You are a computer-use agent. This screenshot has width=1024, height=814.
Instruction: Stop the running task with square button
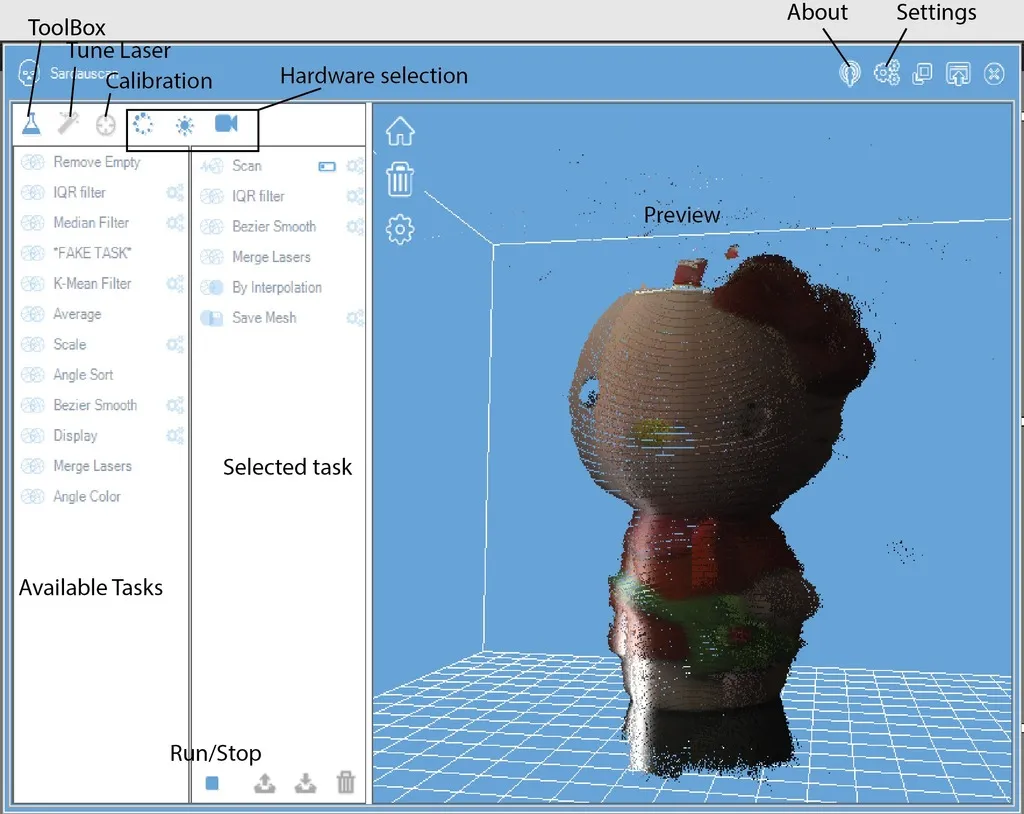(212, 783)
